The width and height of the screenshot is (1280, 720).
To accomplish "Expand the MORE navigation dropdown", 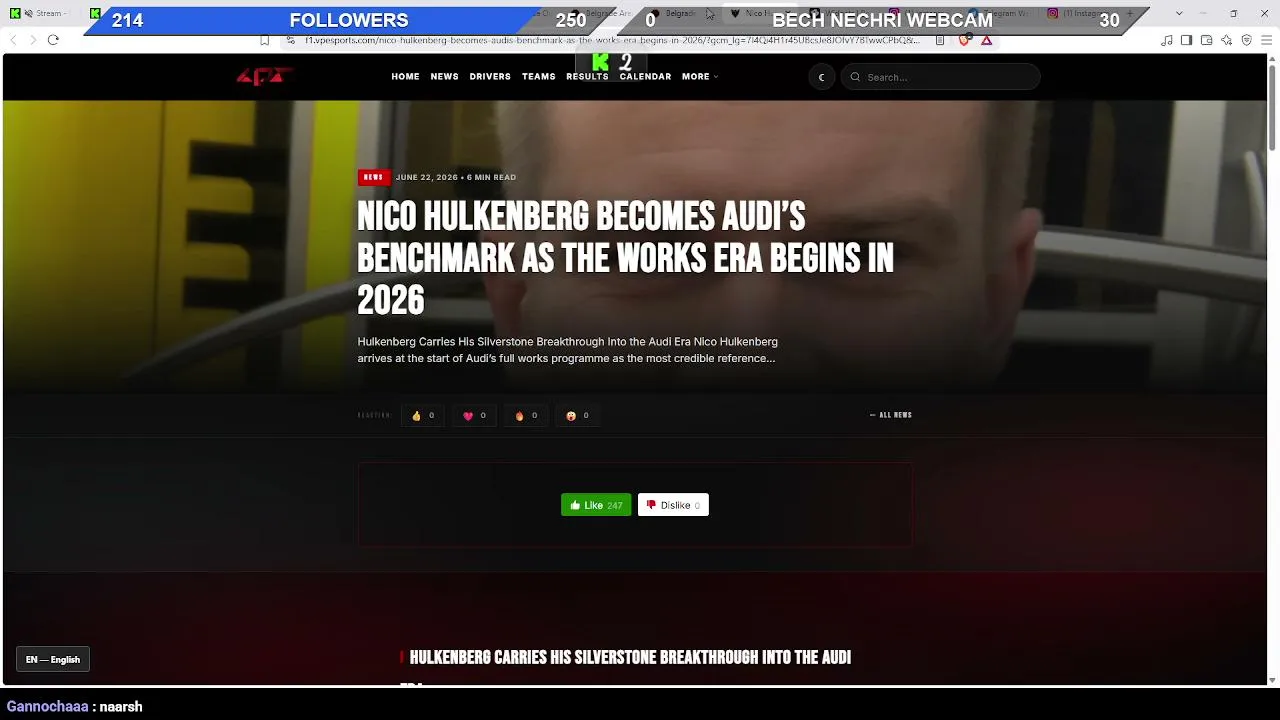I will (x=700, y=77).
